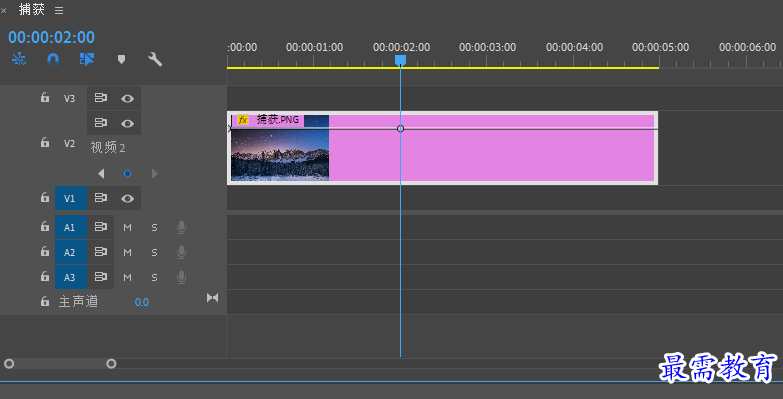Hide the V2 track output eye
783x399 pixels.
(127, 123)
